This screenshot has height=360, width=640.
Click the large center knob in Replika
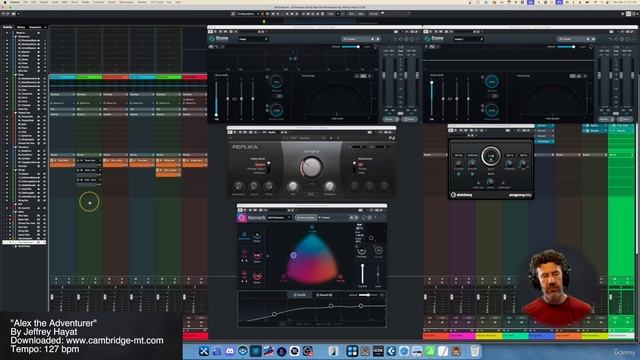(311, 167)
